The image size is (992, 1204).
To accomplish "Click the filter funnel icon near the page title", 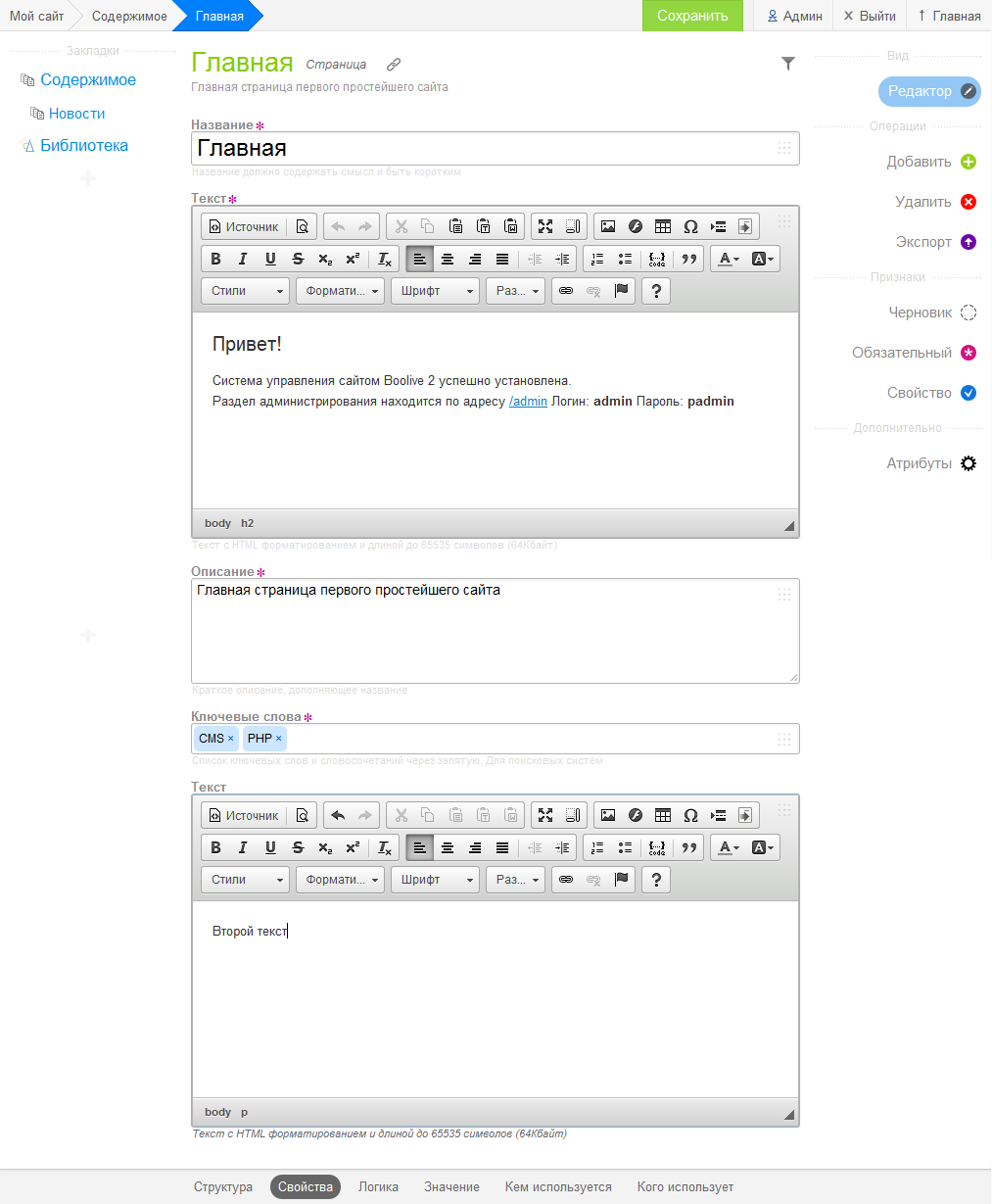I will click(x=788, y=64).
